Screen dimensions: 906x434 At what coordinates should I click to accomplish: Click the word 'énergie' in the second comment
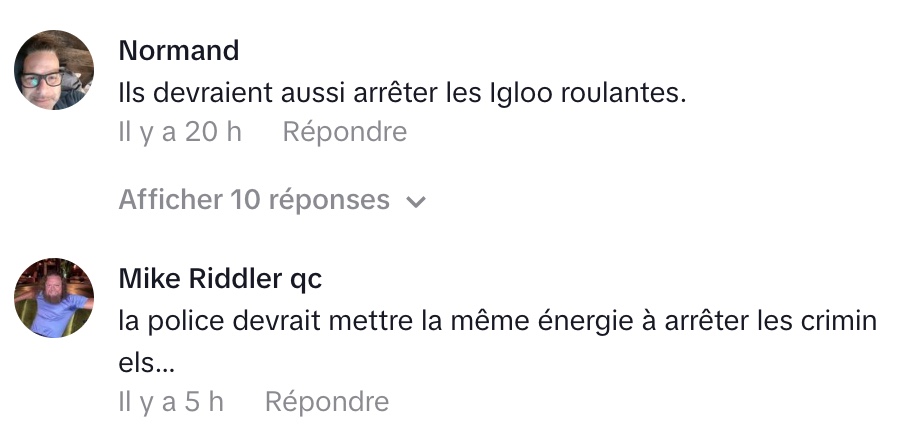pyautogui.click(x=592, y=321)
